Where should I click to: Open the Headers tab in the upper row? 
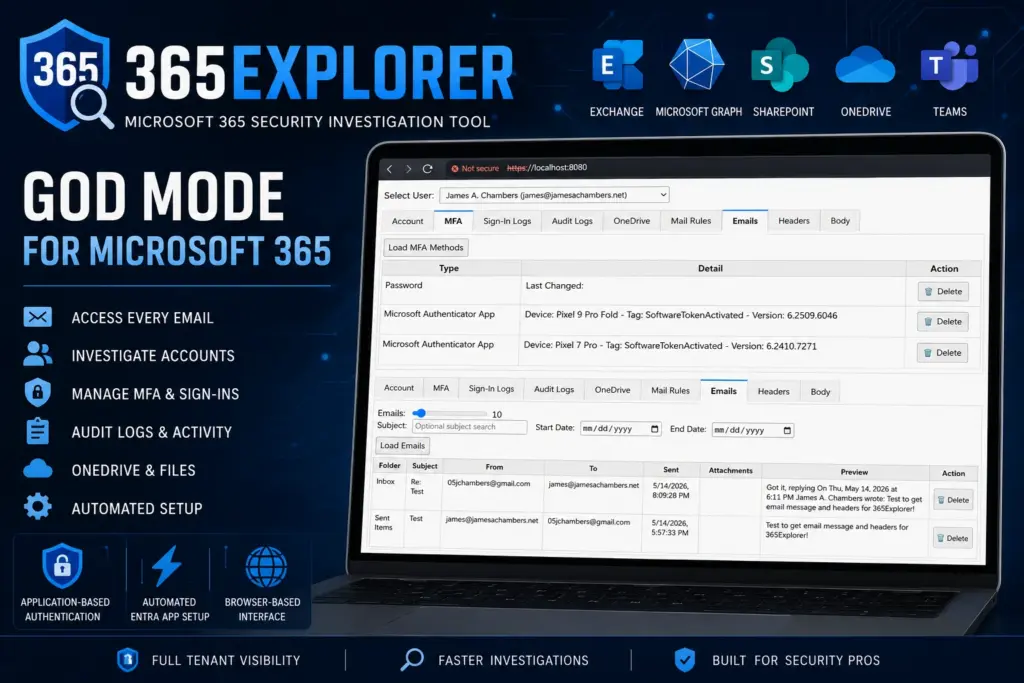[x=794, y=221]
